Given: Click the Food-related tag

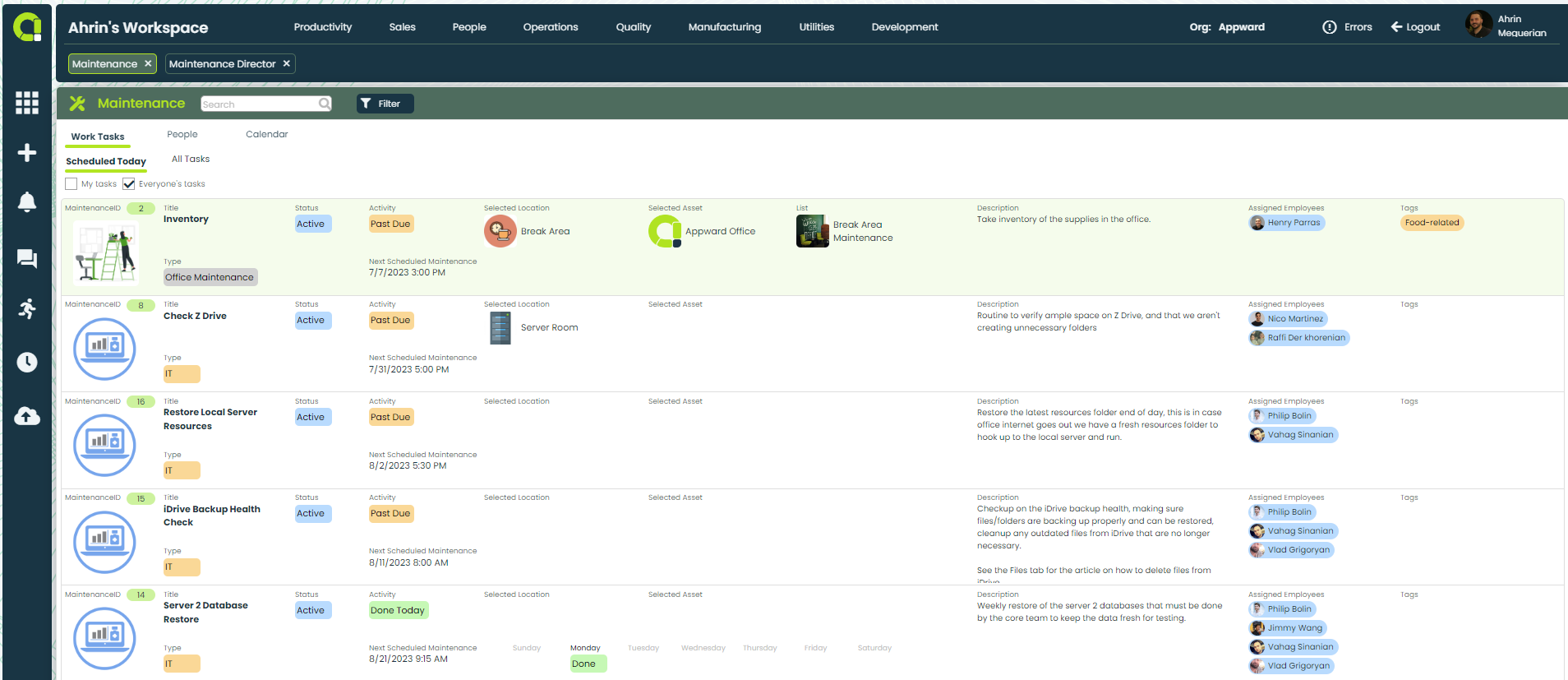Looking at the screenshot, I should tap(1432, 223).
